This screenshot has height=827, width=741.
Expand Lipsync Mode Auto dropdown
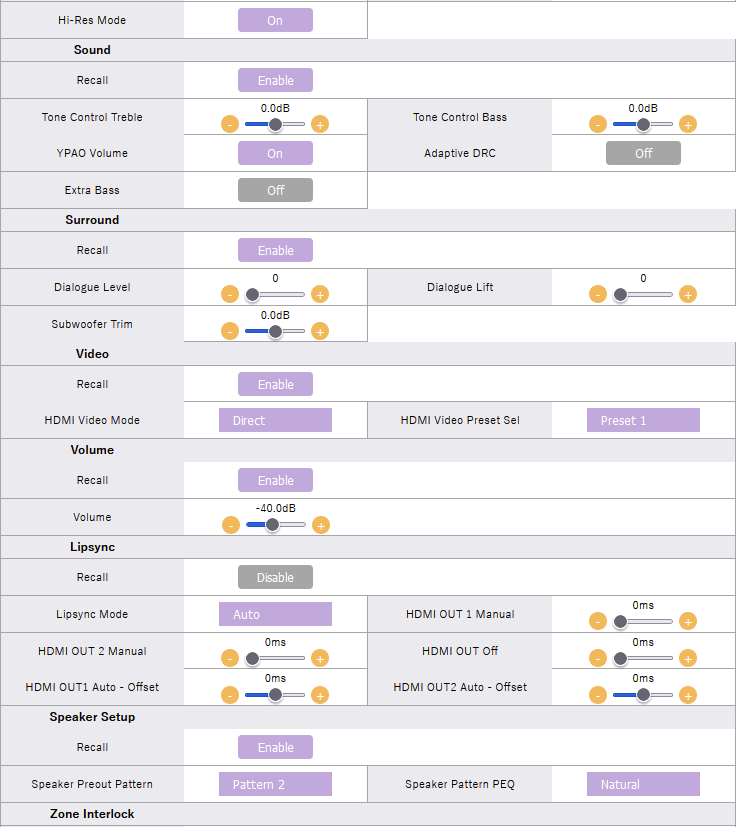tap(275, 614)
